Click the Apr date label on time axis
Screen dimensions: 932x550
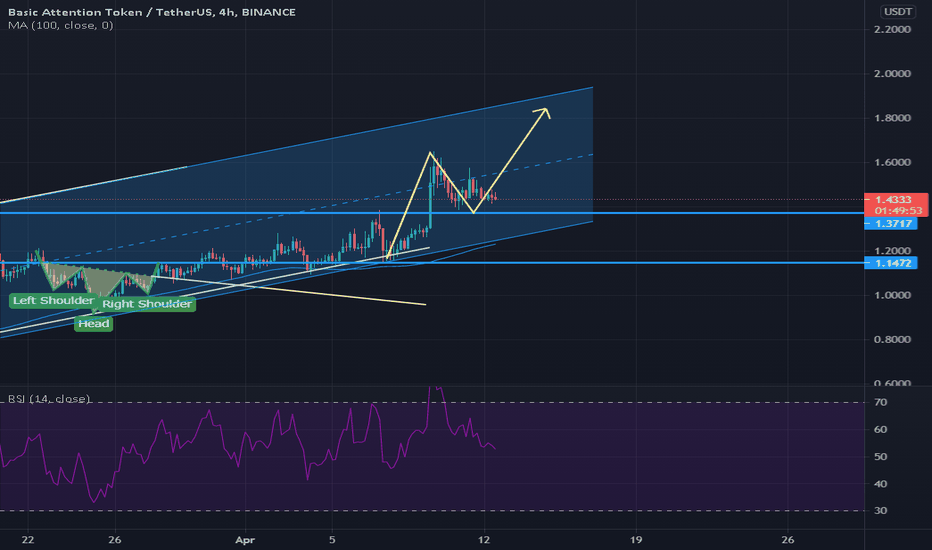click(x=245, y=540)
